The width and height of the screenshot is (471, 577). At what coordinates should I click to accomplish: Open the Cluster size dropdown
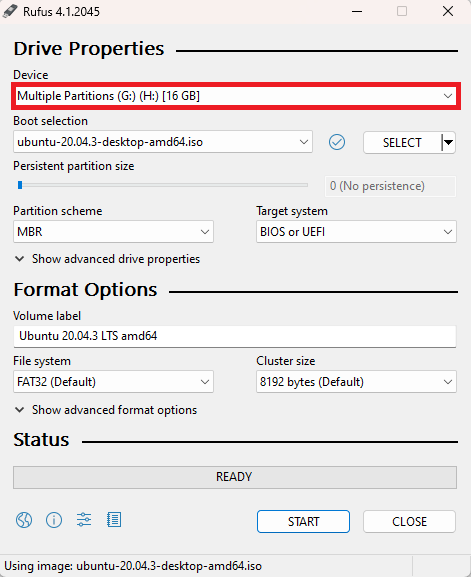[x=356, y=382]
